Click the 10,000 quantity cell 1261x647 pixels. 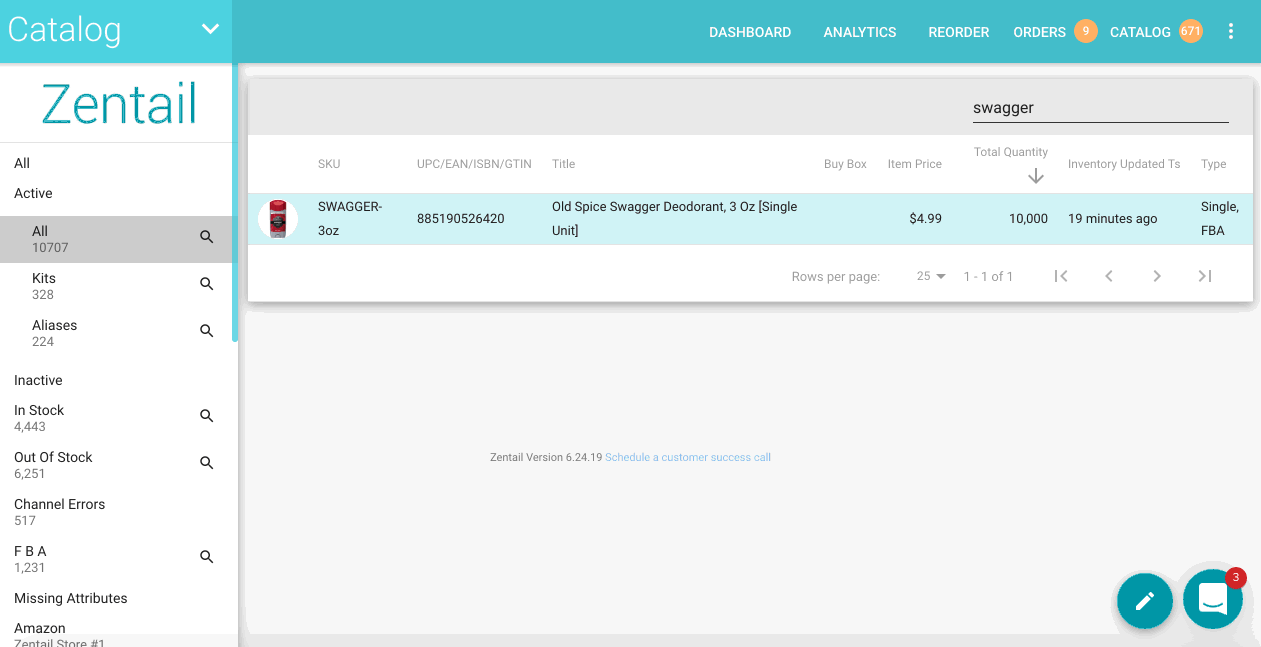point(1029,218)
